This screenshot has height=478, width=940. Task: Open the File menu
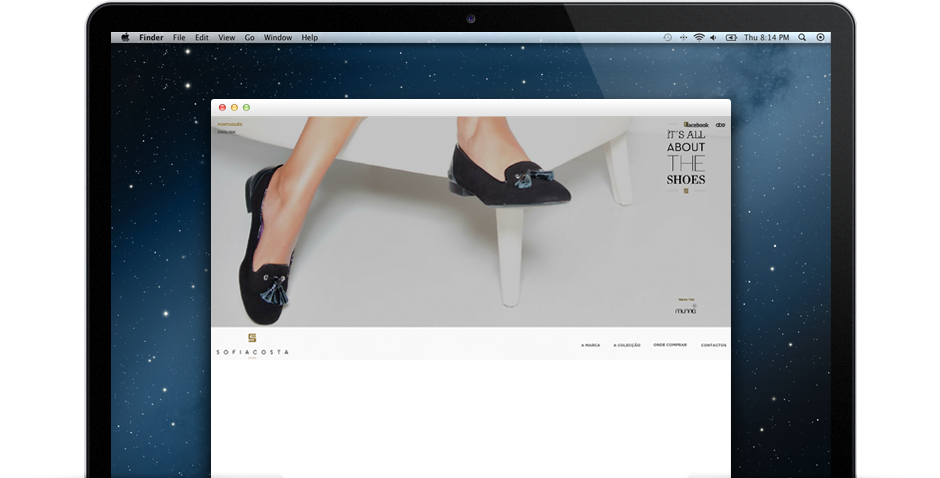click(x=179, y=37)
